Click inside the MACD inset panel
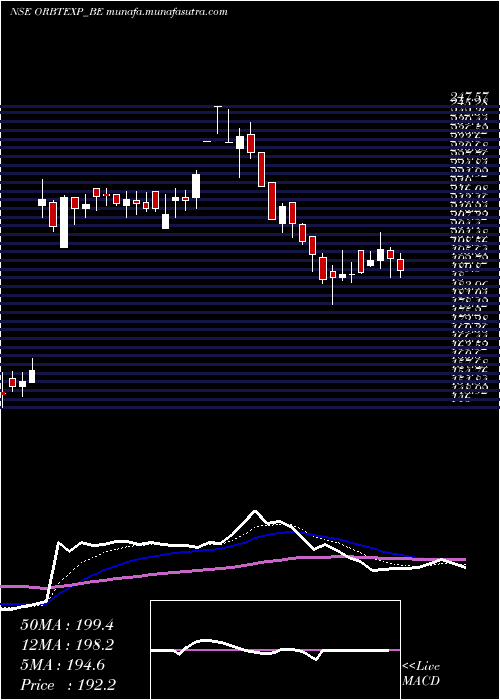 click(275, 650)
